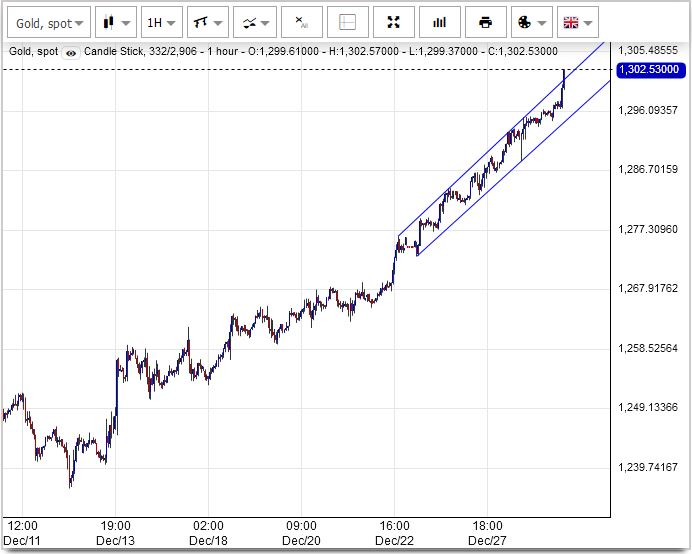Open the candlestick chart type selector
692x554 pixels.
click(116, 21)
